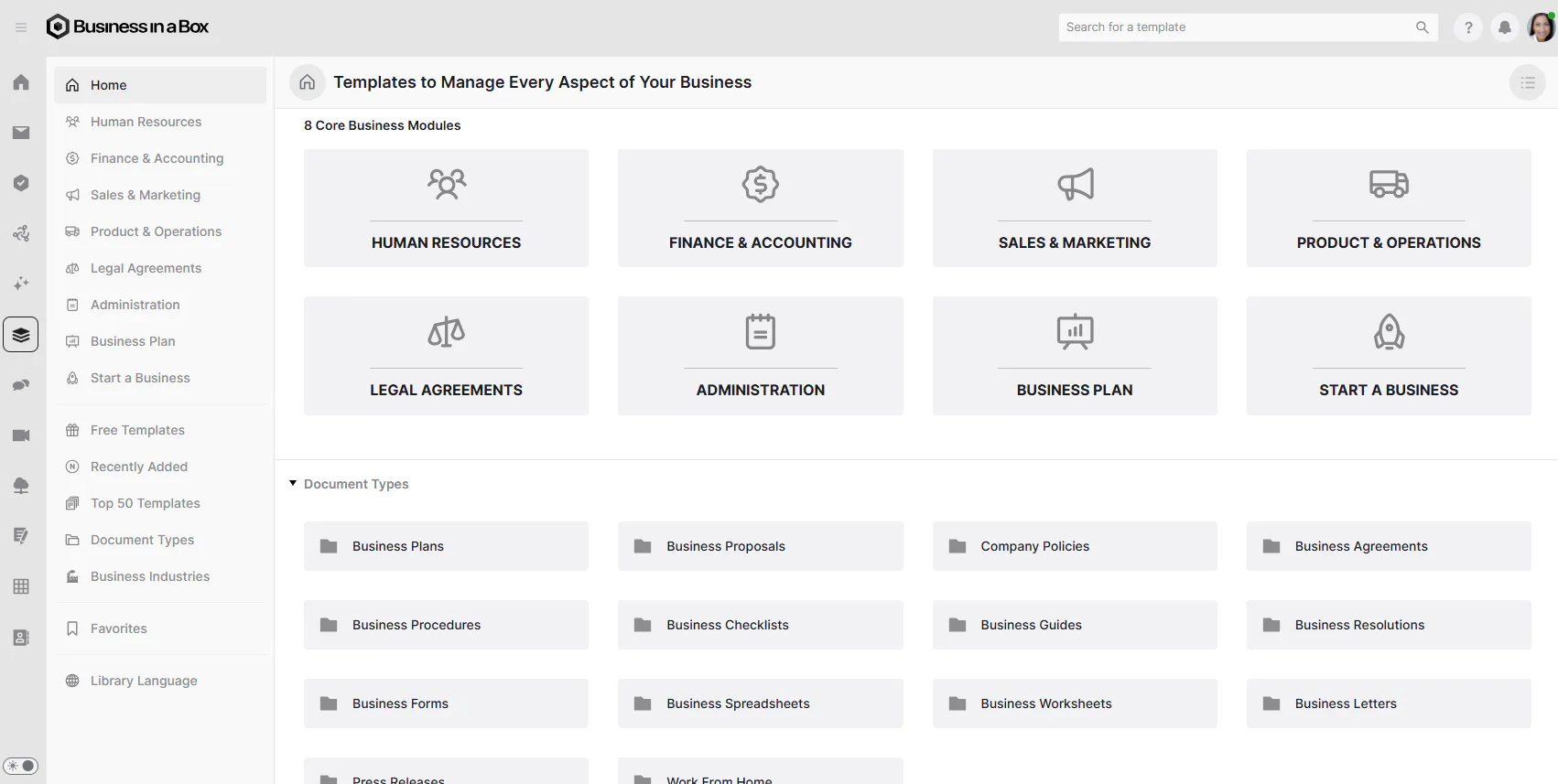Open Human Resources in the sidebar menu

(x=160, y=122)
